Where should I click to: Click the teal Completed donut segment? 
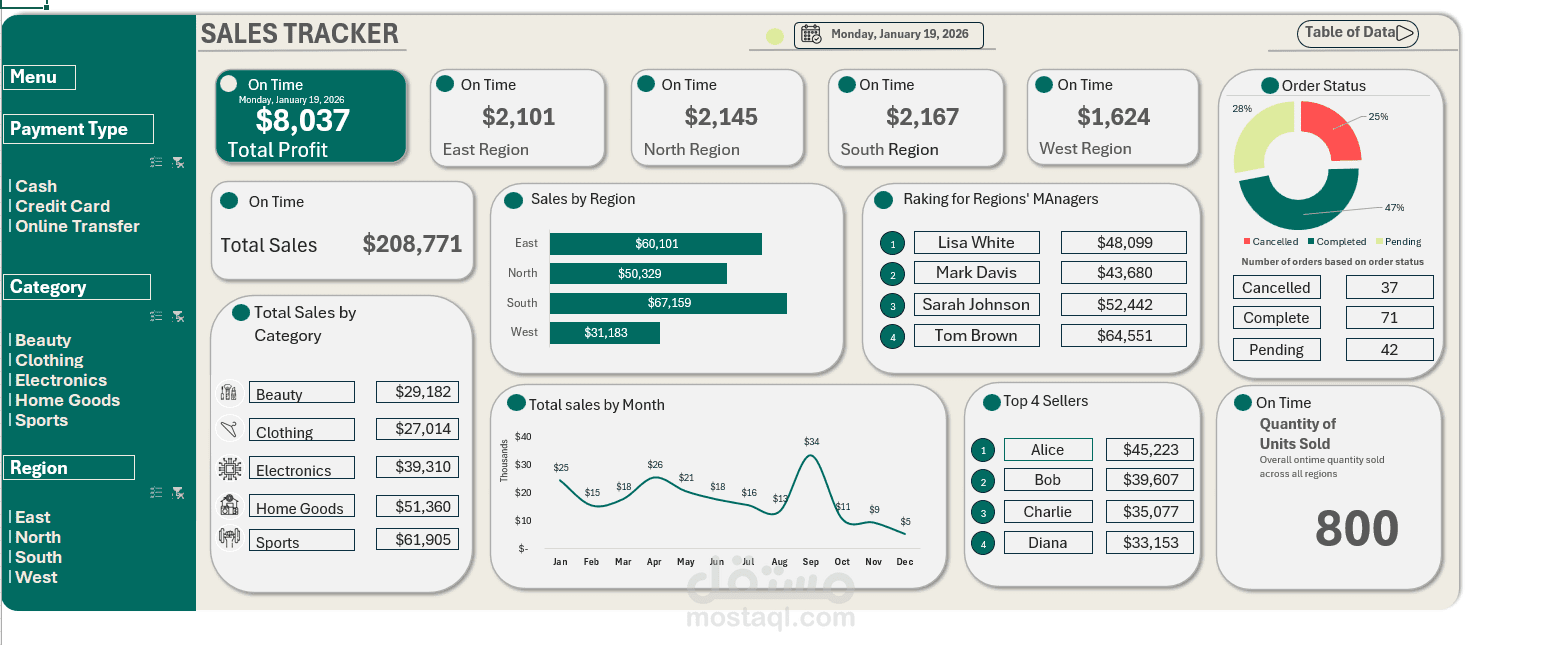pyautogui.click(x=1300, y=214)
